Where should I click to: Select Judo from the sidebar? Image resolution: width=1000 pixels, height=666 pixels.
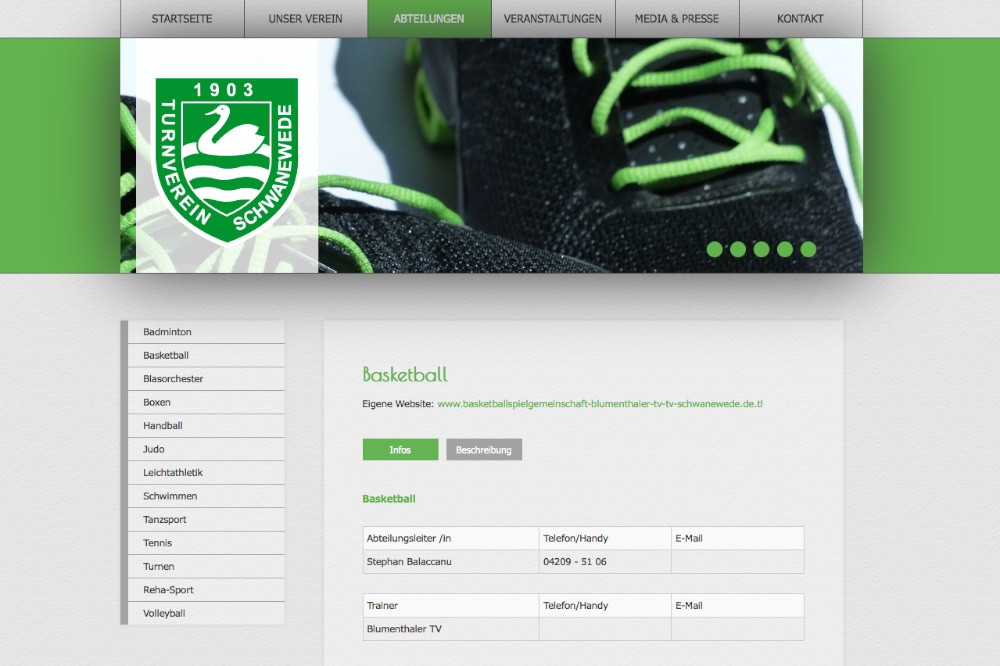[x=206, y=449]
